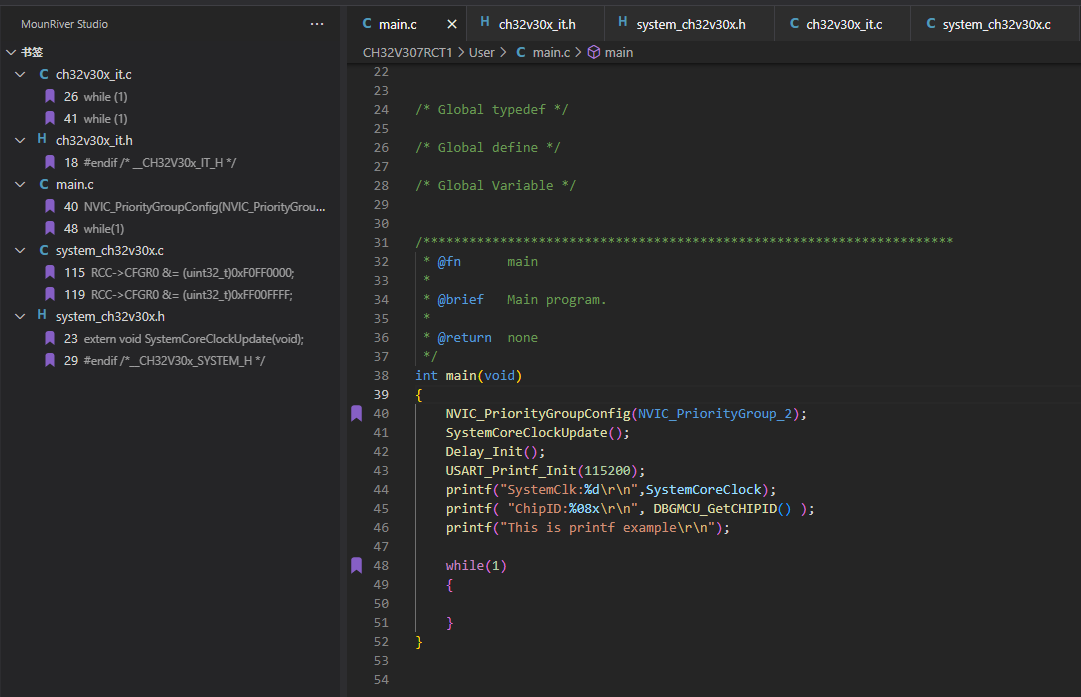Click the H icon on system_ch32v30x.h tab
1081x697 pixels.
pyautogui.click(x=623, y=22)
